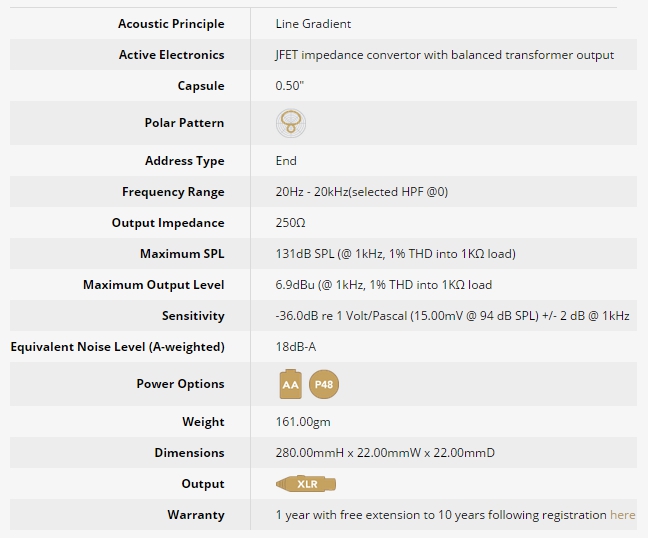Open the warranty registration 'here' link

[x=622, y=515]
